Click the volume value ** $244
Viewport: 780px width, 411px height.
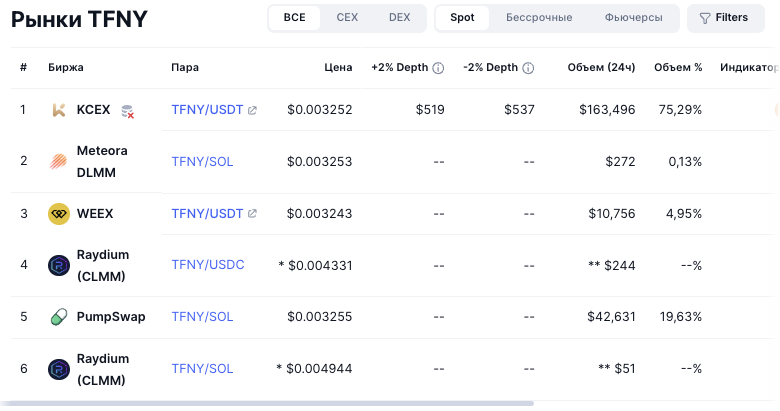(x=612, y=265)
